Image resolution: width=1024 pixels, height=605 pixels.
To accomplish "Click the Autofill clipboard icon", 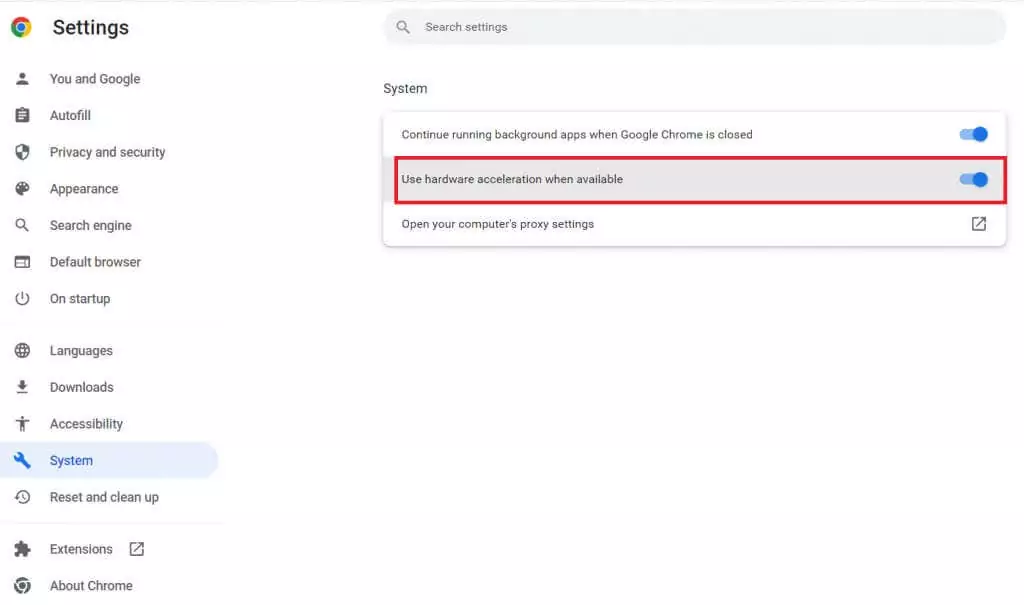I will pyautogui.click(x=22, y=116).
